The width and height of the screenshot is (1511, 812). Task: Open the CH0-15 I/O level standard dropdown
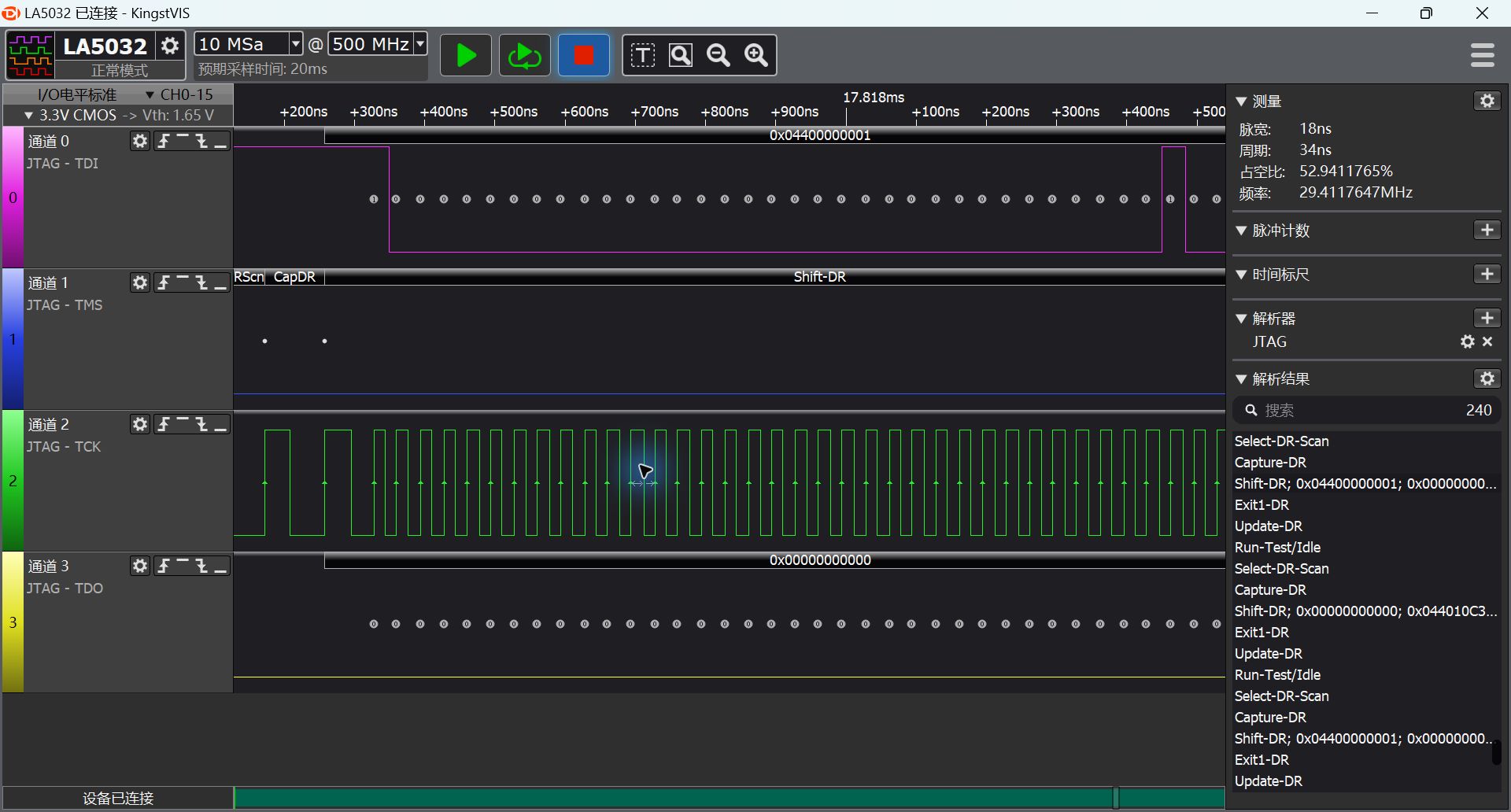179,94
